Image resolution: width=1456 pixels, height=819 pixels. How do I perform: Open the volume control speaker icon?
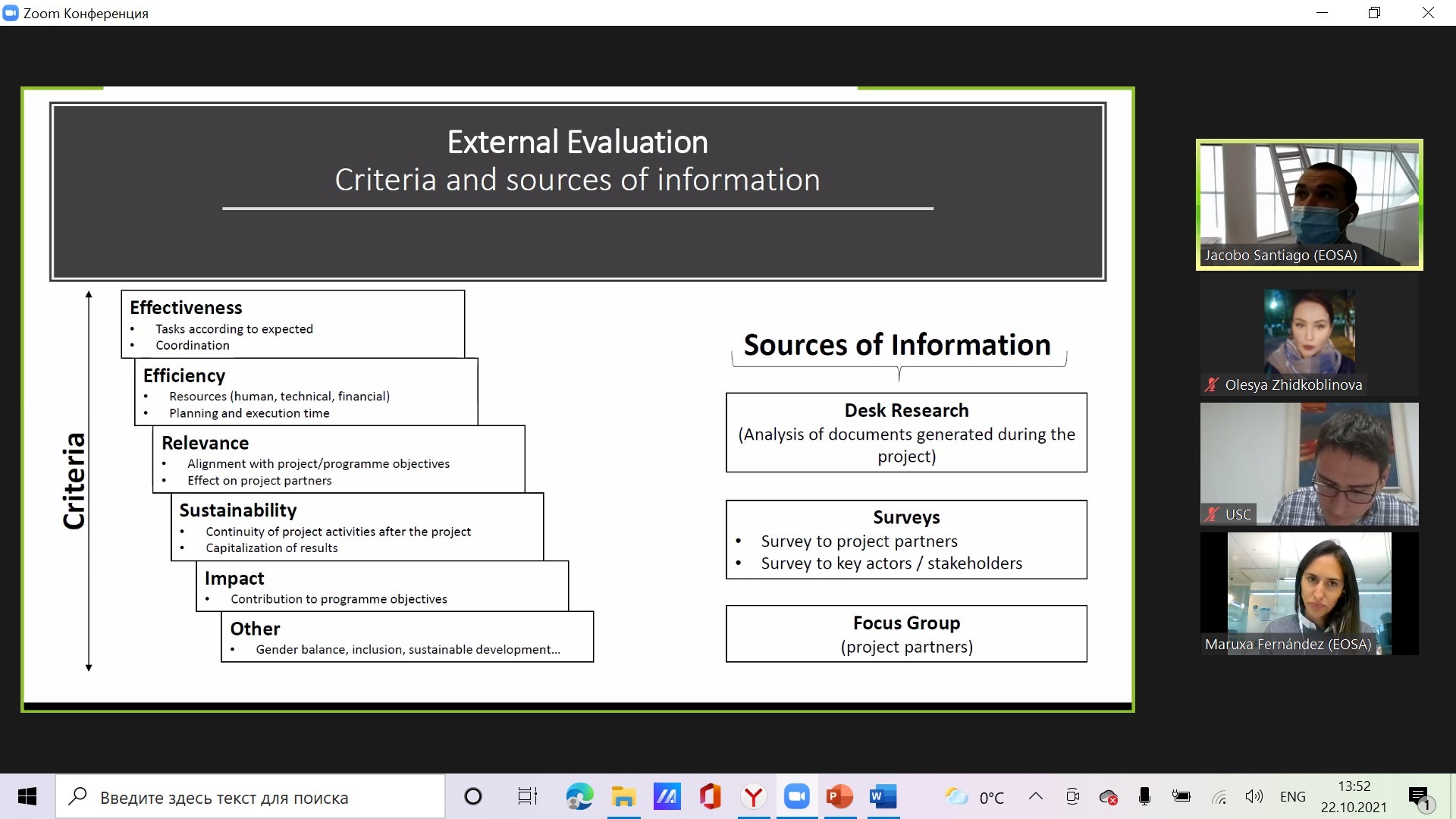pyautogui.click(x=1254, y=796)
